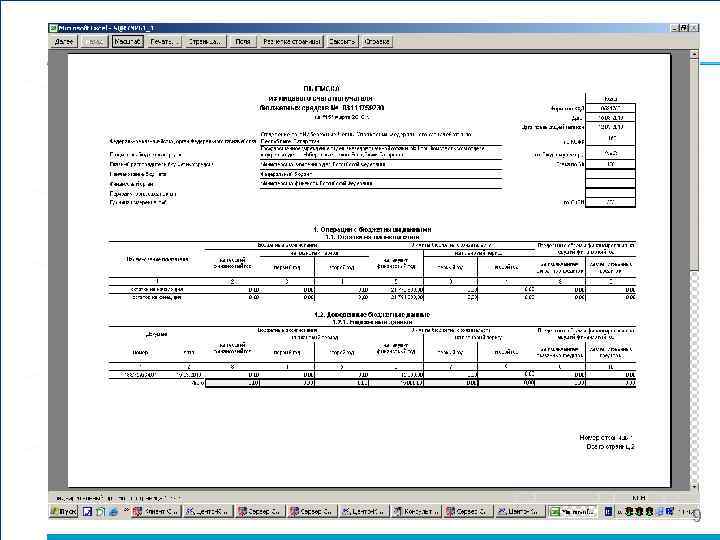Click the vertical scrollbar down arrow

(x=694, y=486)
